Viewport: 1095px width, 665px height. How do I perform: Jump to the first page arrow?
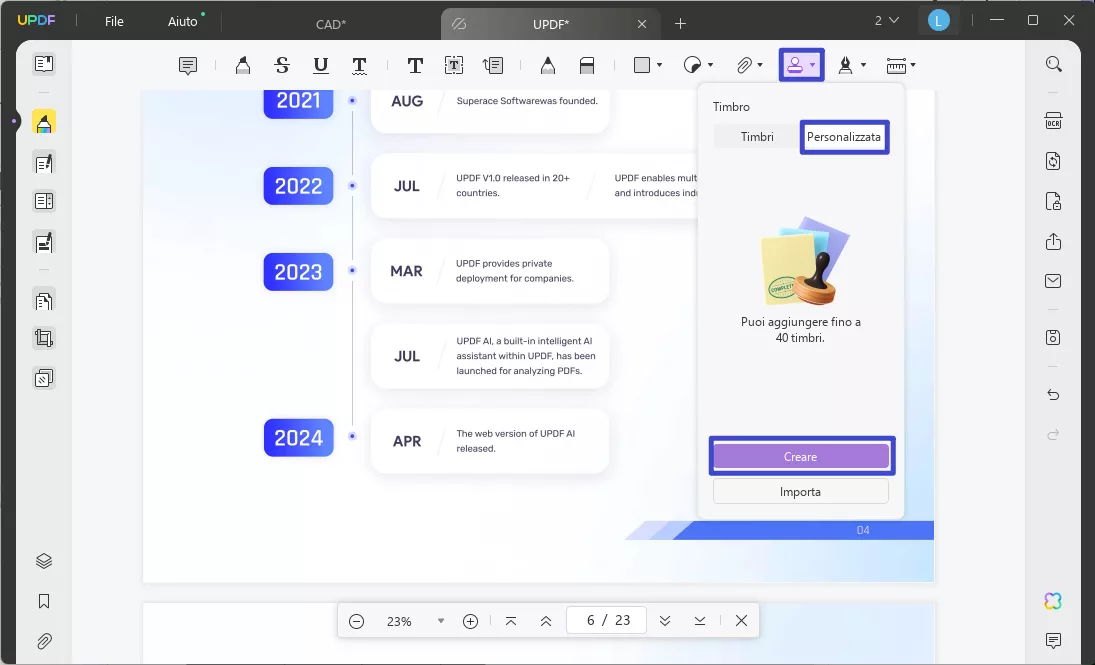point(511,621)
